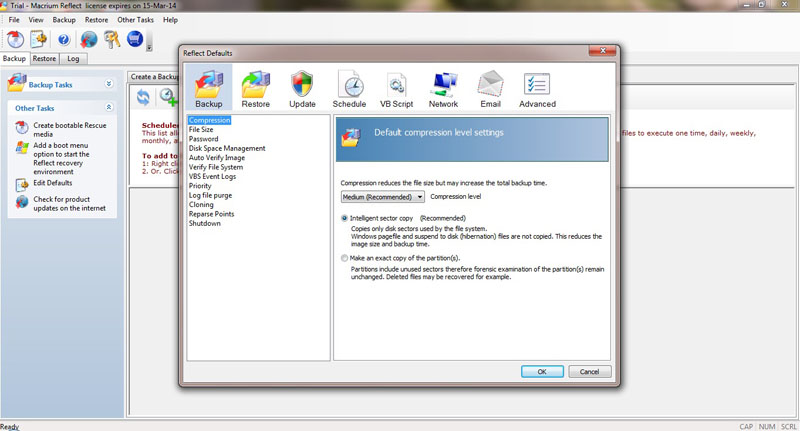Select Priority in settings list

click(x=200, y=186)
